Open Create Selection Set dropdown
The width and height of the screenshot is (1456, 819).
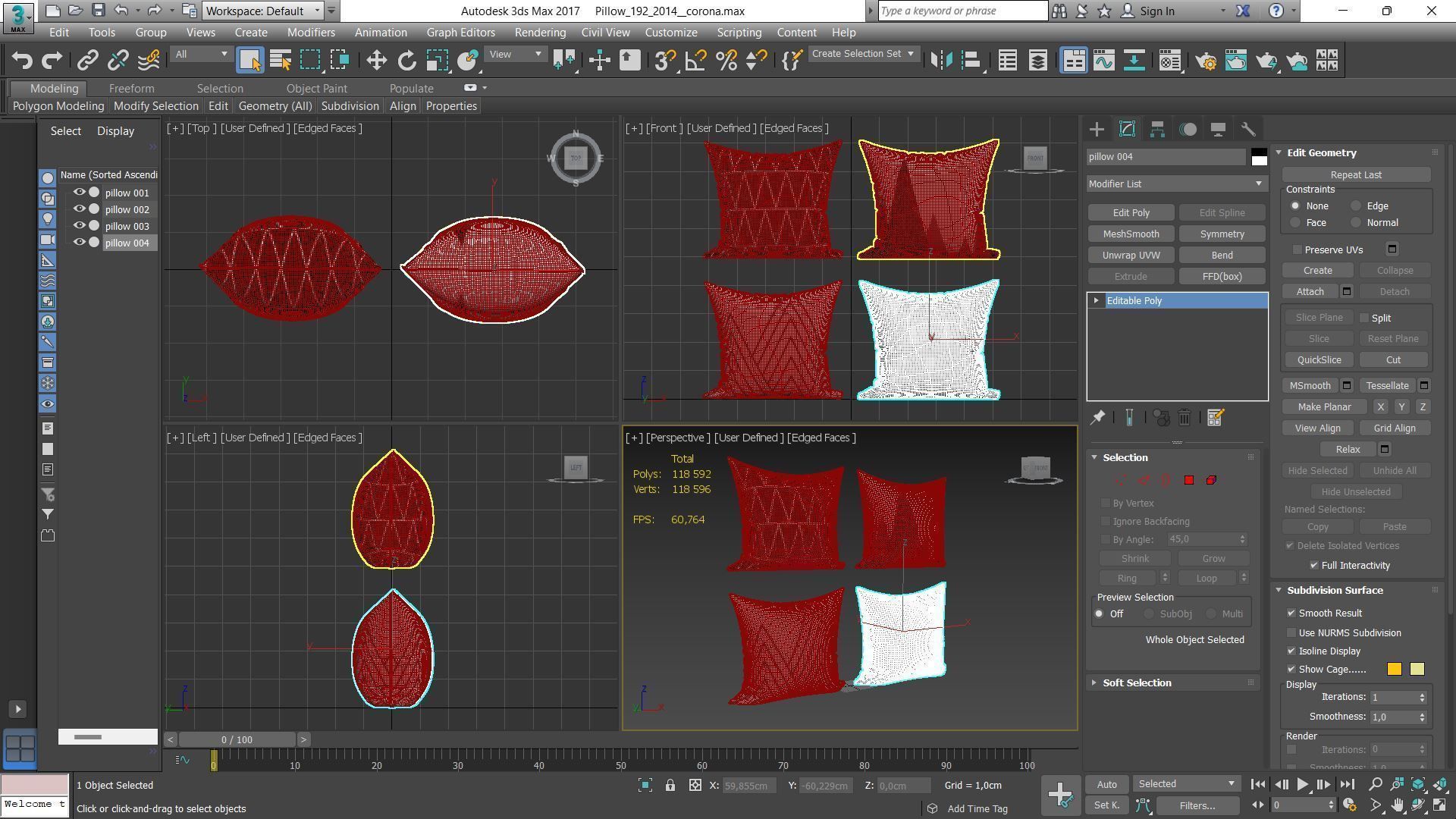click(863, 54)
